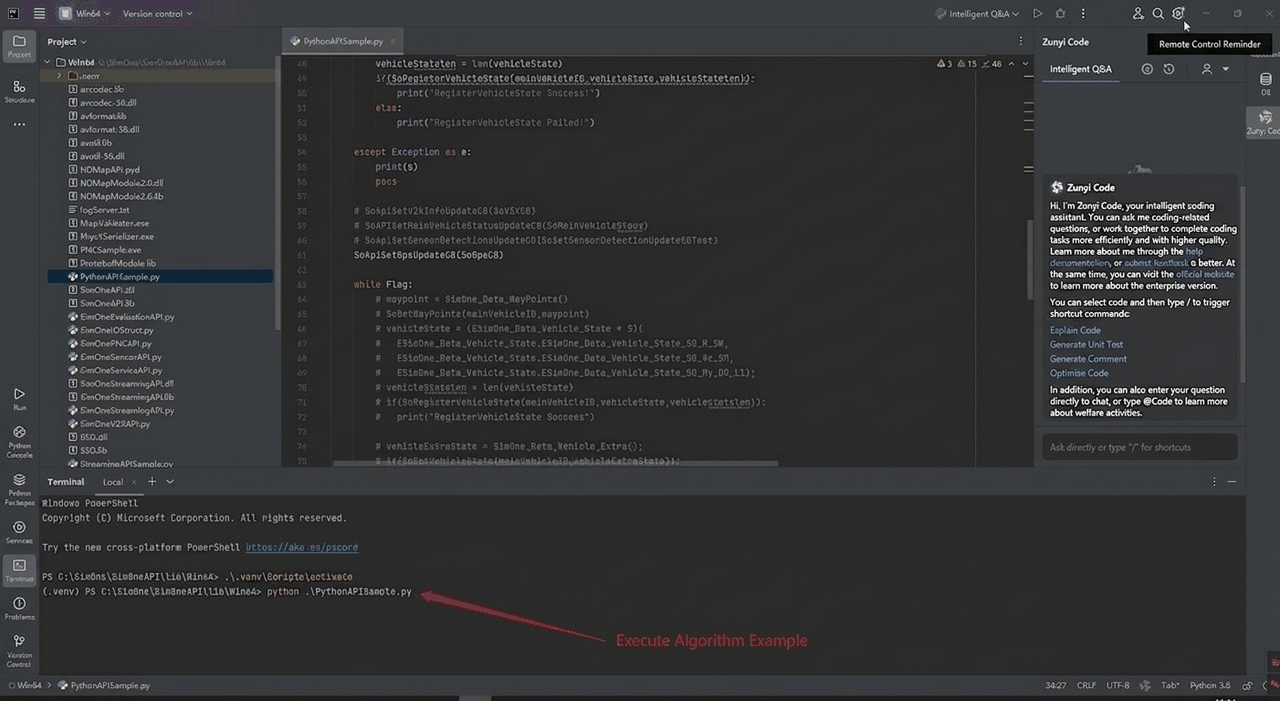Open Code With Me collaboration icon

click(x=1137, y=14)
